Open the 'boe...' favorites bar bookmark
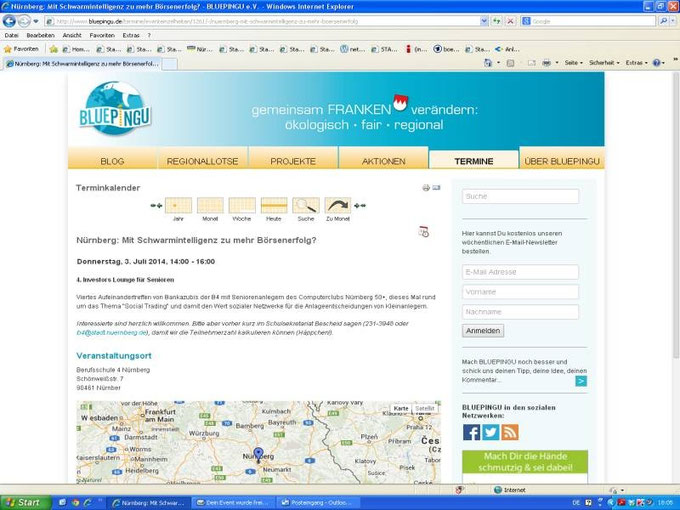This screenshot has height=510, width=680. (446, 49)
